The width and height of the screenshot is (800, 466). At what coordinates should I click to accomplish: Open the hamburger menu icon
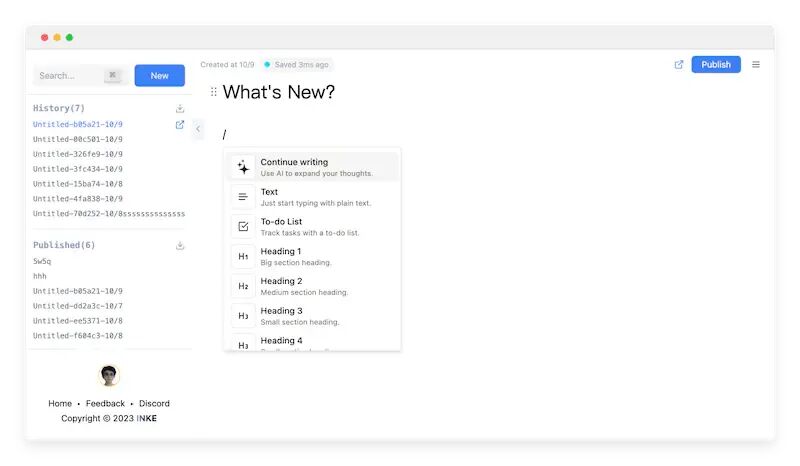756,65
